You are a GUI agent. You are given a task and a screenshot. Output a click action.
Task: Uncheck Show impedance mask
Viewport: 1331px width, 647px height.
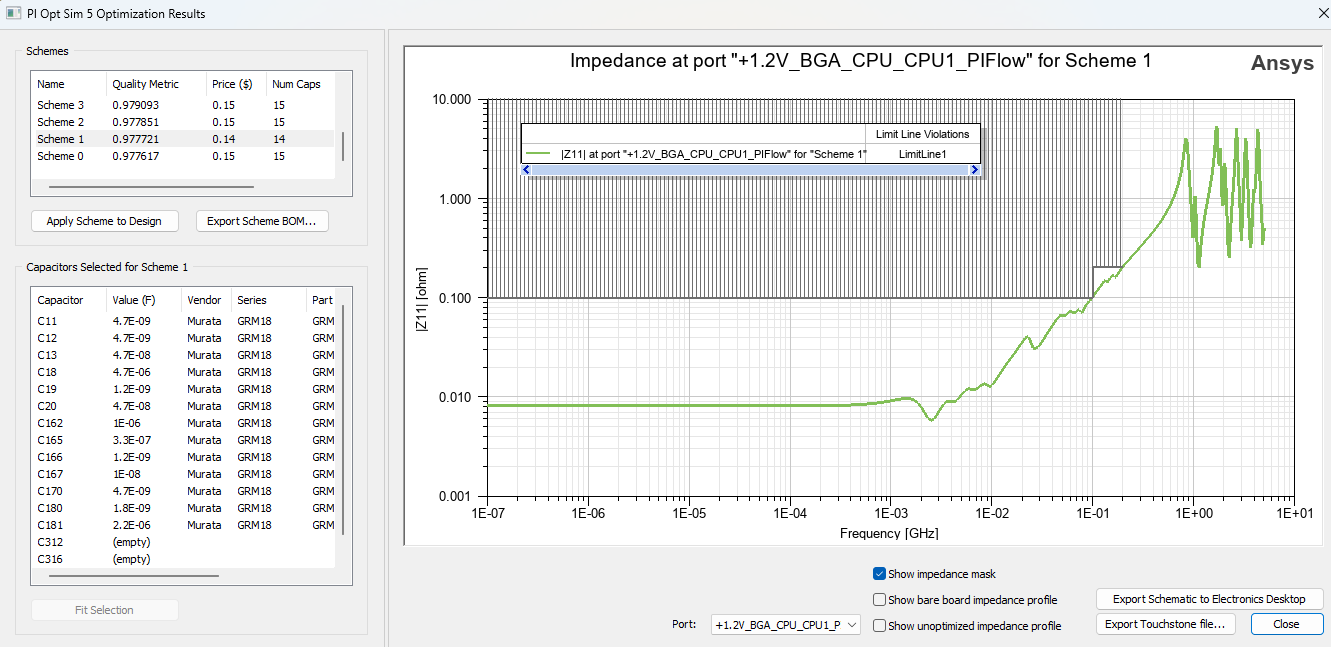[880, 574]
